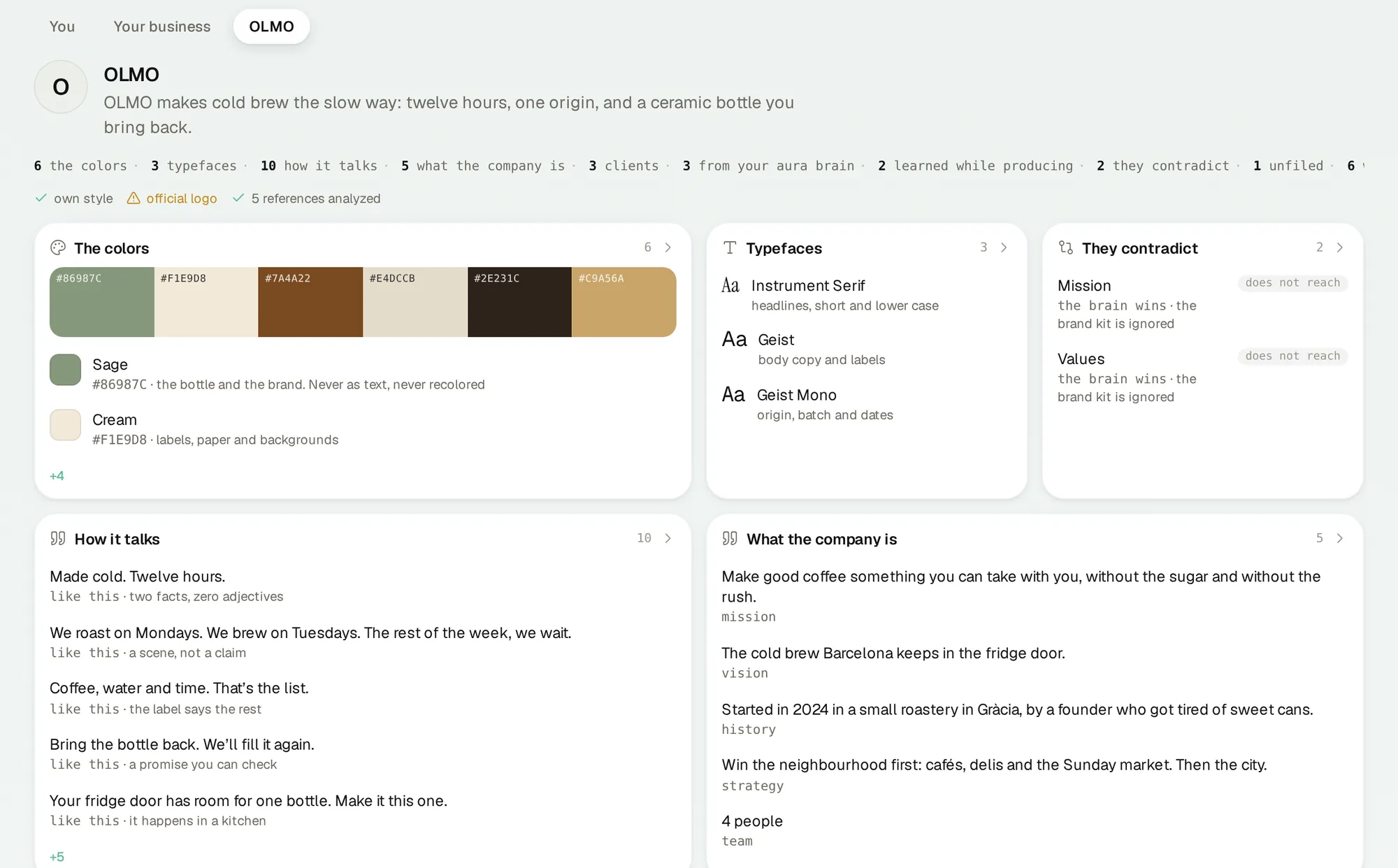Pick the #86987C sage swatch in palette

(101, 302)
